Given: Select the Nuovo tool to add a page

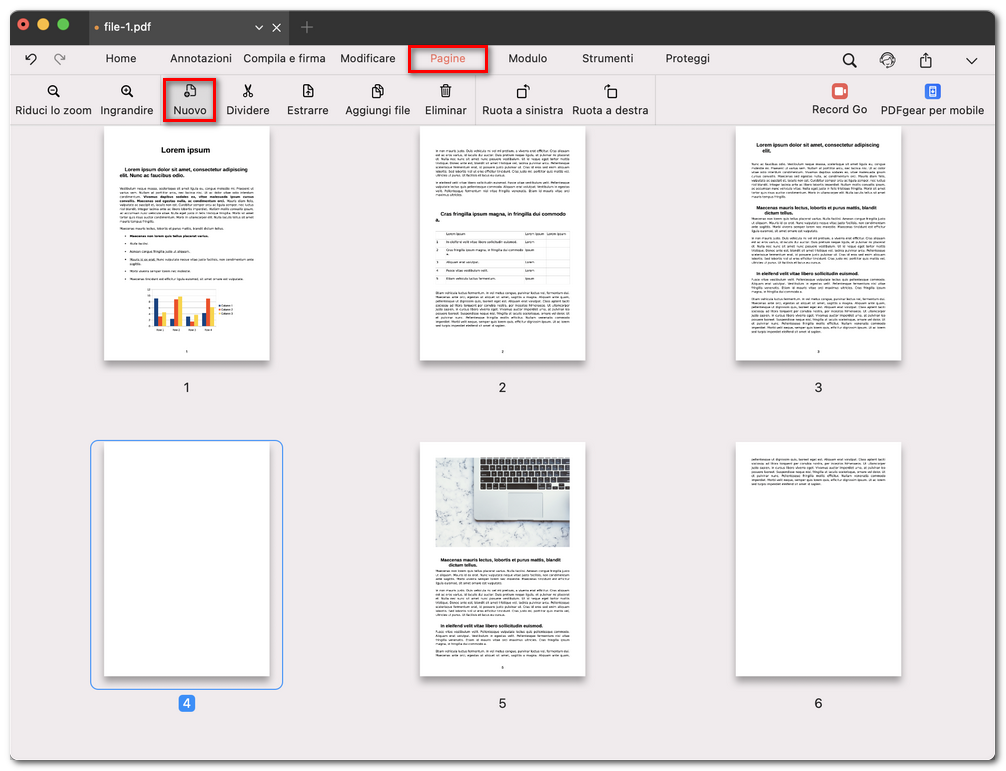Looking at the screenshot, I should [x=189, y=99].
